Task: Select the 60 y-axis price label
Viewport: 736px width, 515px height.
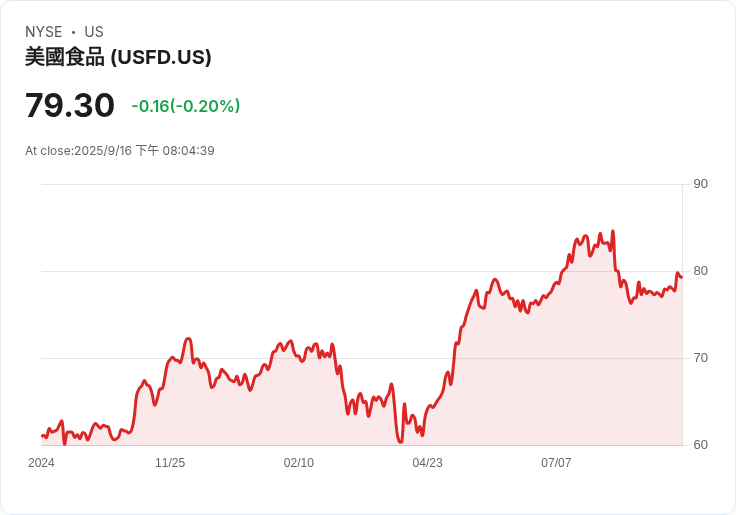Action: (700, 445)
